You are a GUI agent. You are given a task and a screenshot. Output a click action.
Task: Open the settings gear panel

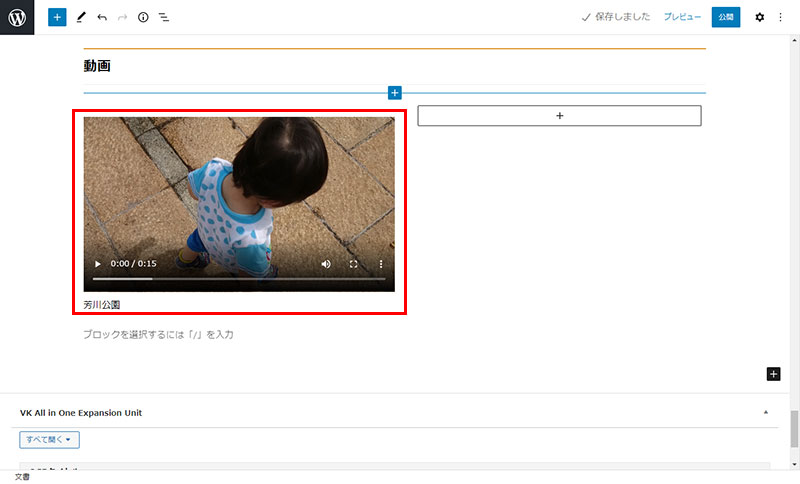(759, 17)
